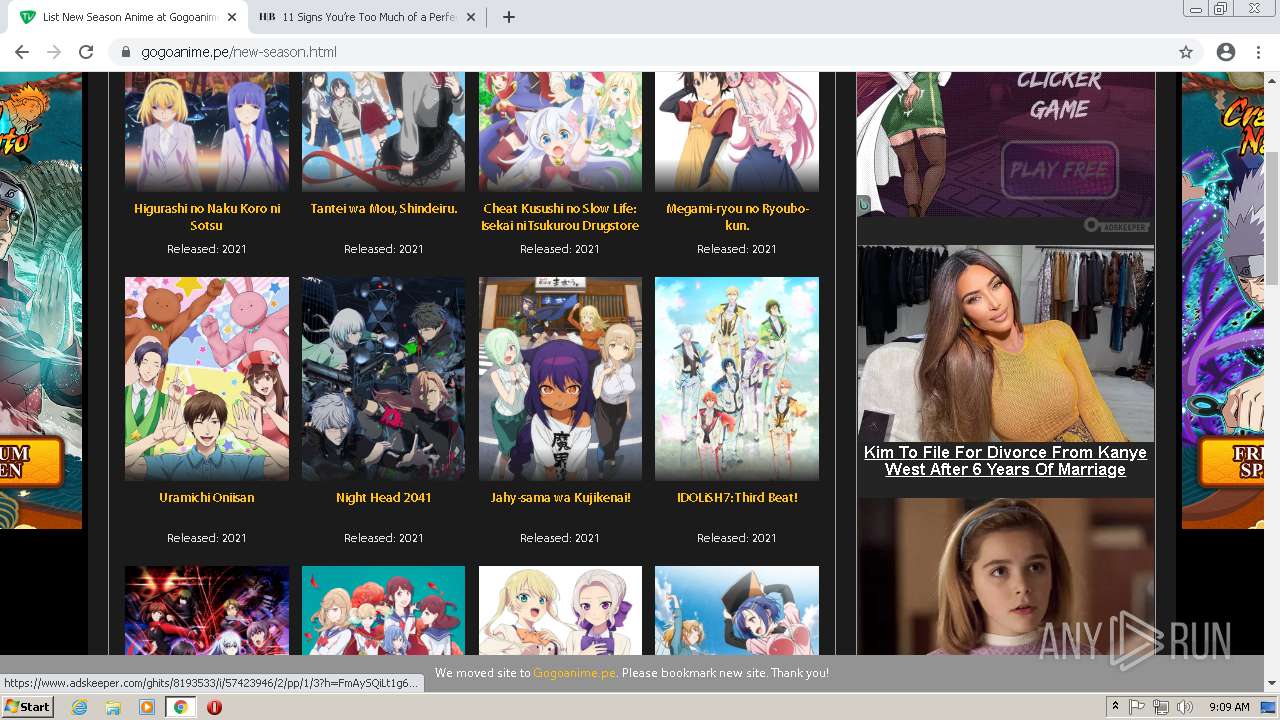Viewport: 1280px width, 720px height.
Task: Click the show desktop button
Action: (x=1269, y=707)
